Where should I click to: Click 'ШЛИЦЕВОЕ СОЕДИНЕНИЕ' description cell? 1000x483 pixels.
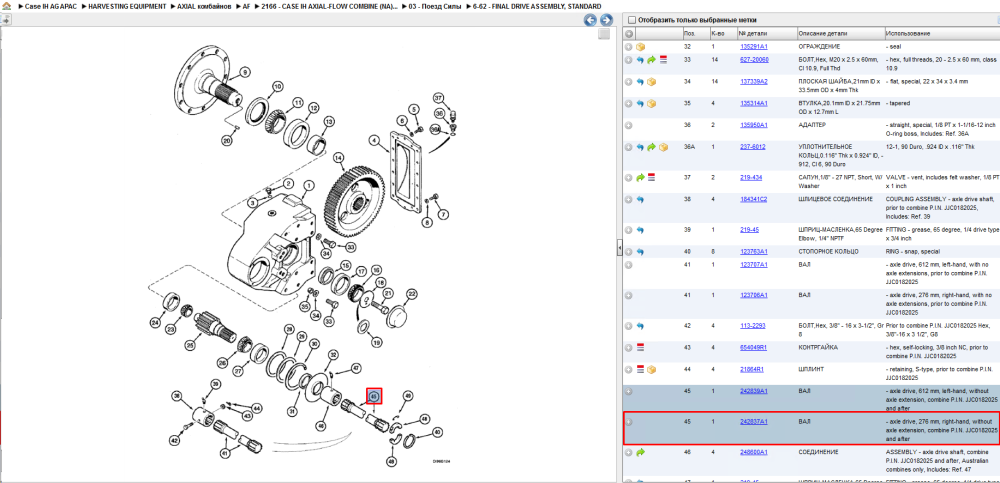tap(835, 199)
